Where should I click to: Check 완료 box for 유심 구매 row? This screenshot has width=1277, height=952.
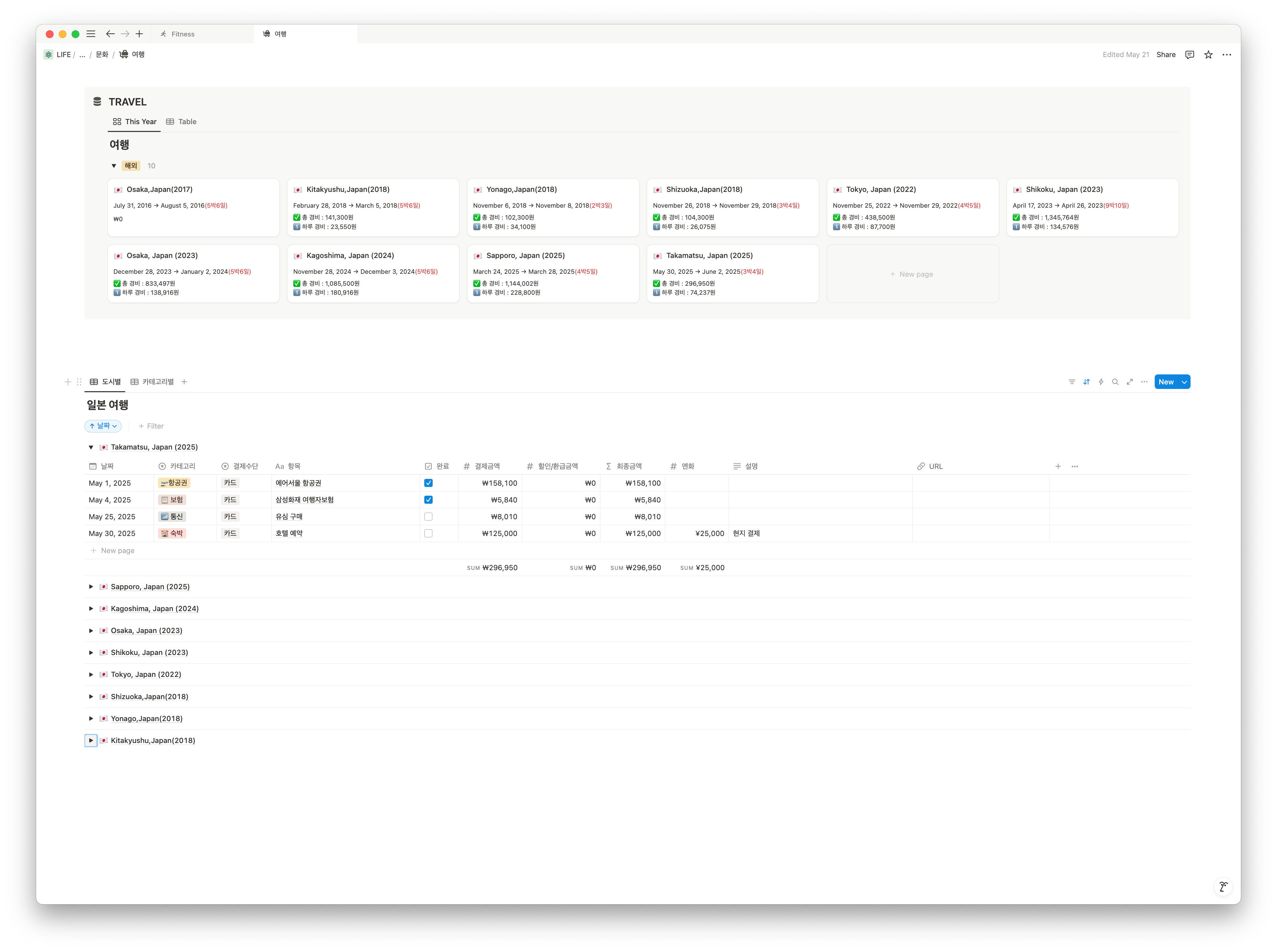[x=428, y=517]
